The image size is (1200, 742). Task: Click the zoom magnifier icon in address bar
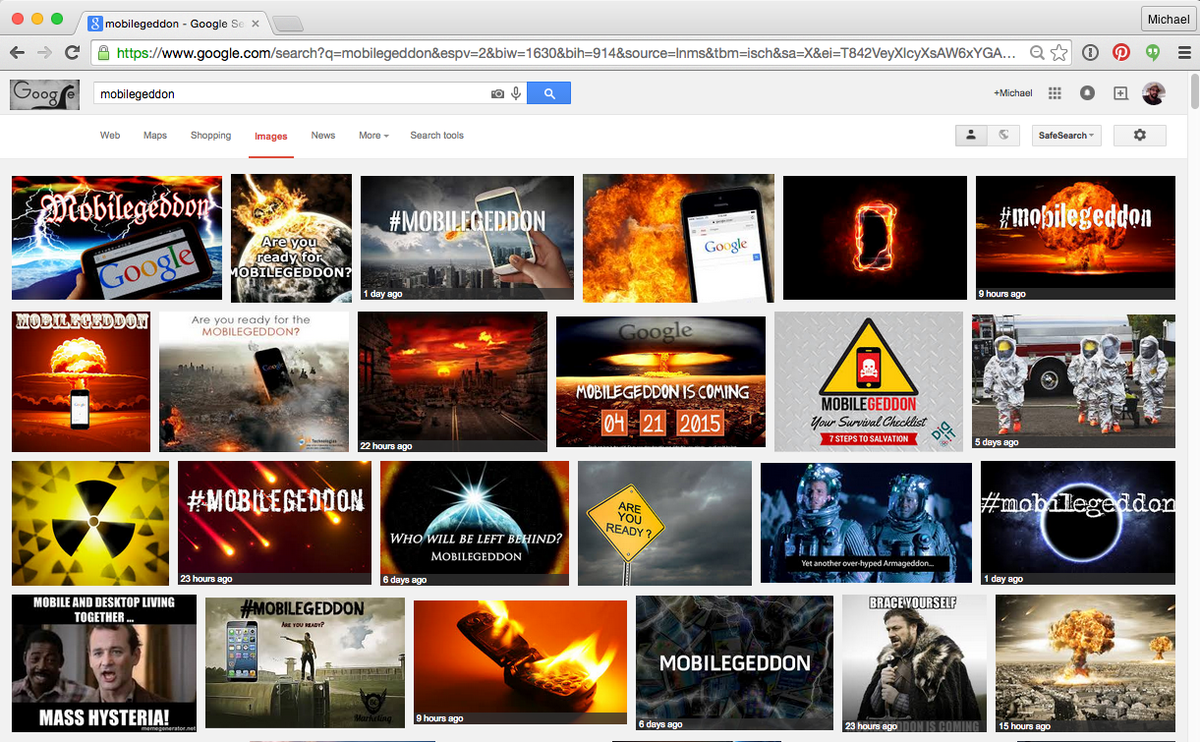[1038, 53]
